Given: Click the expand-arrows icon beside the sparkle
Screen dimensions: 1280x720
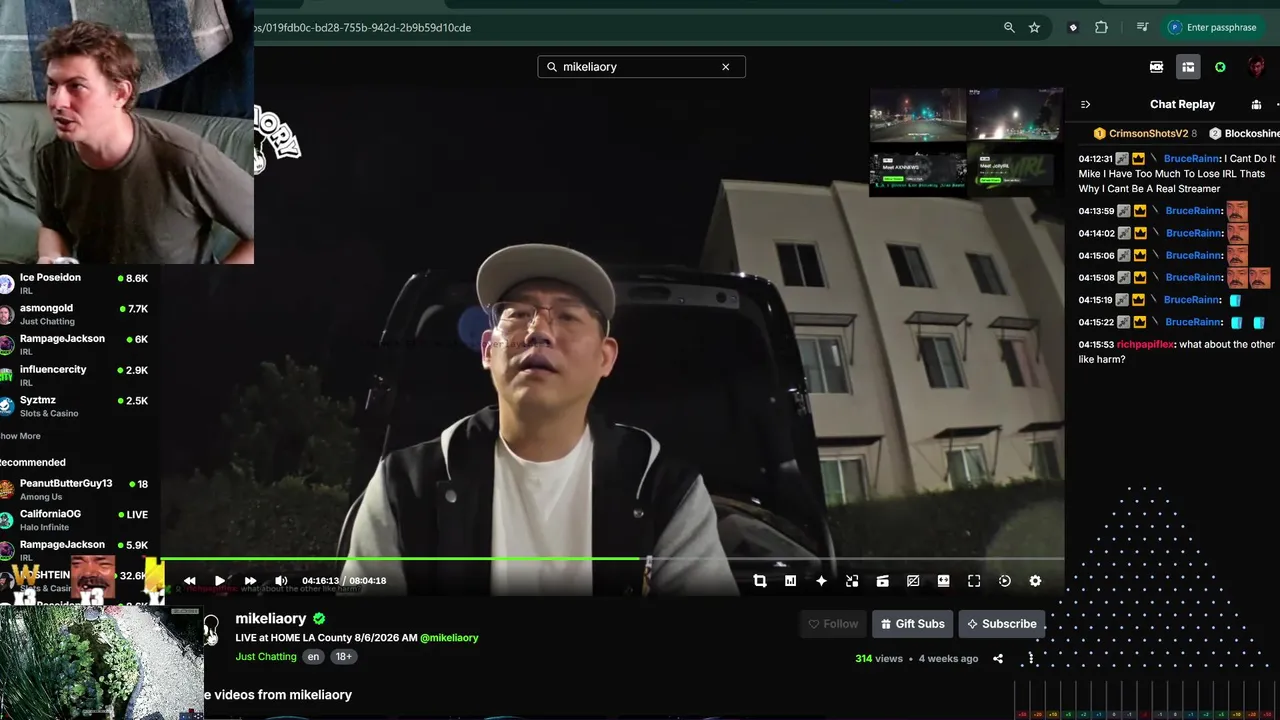Looking at the screenshot, I should point(852,581).
